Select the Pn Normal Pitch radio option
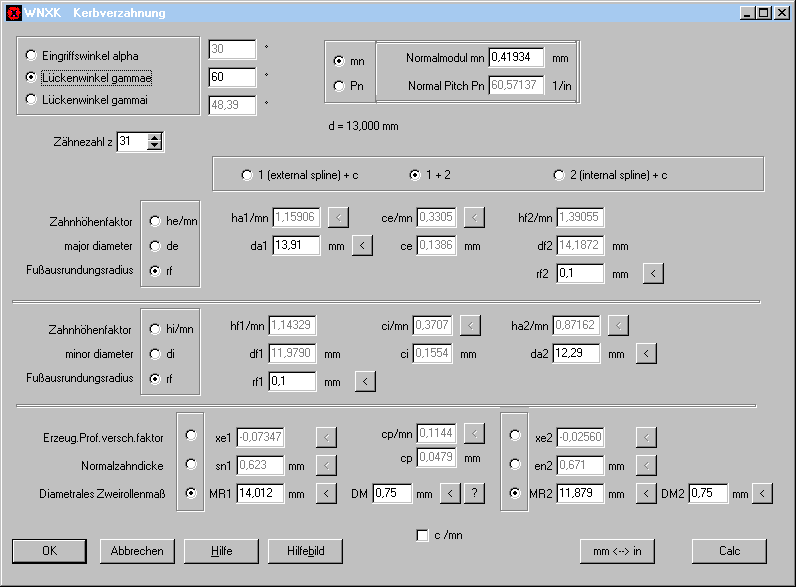 click(339, 86)
